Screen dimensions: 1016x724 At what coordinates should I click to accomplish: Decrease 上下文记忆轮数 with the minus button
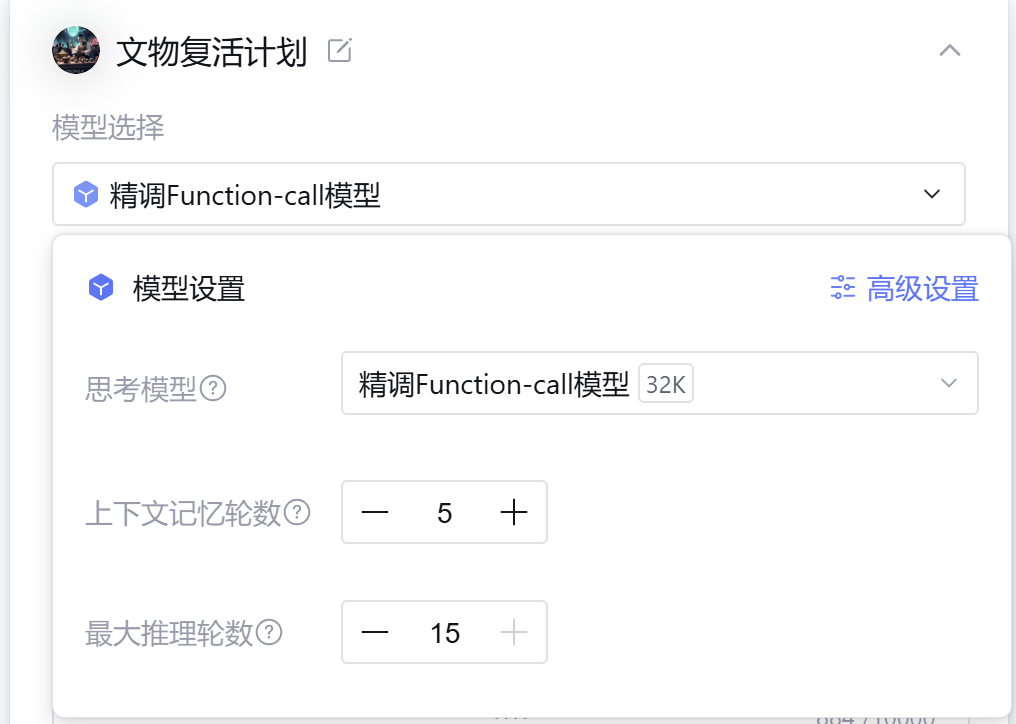click(x=375, y=513)
